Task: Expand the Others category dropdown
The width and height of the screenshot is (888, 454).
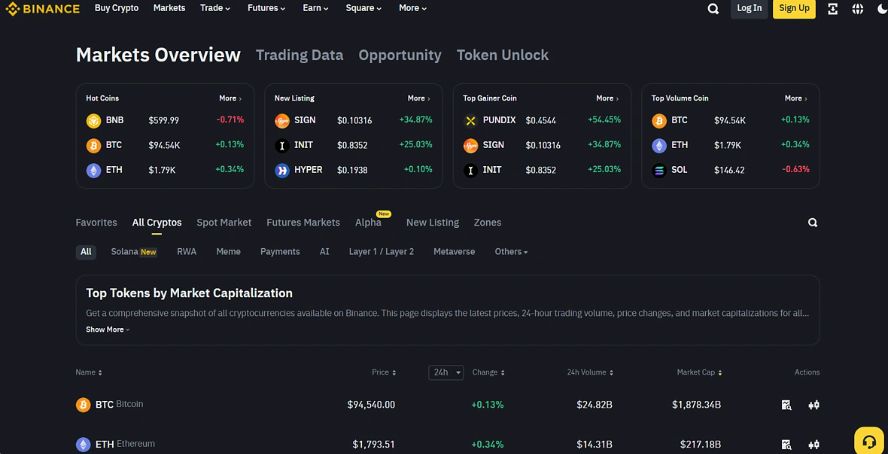Action: coord(511,252)
